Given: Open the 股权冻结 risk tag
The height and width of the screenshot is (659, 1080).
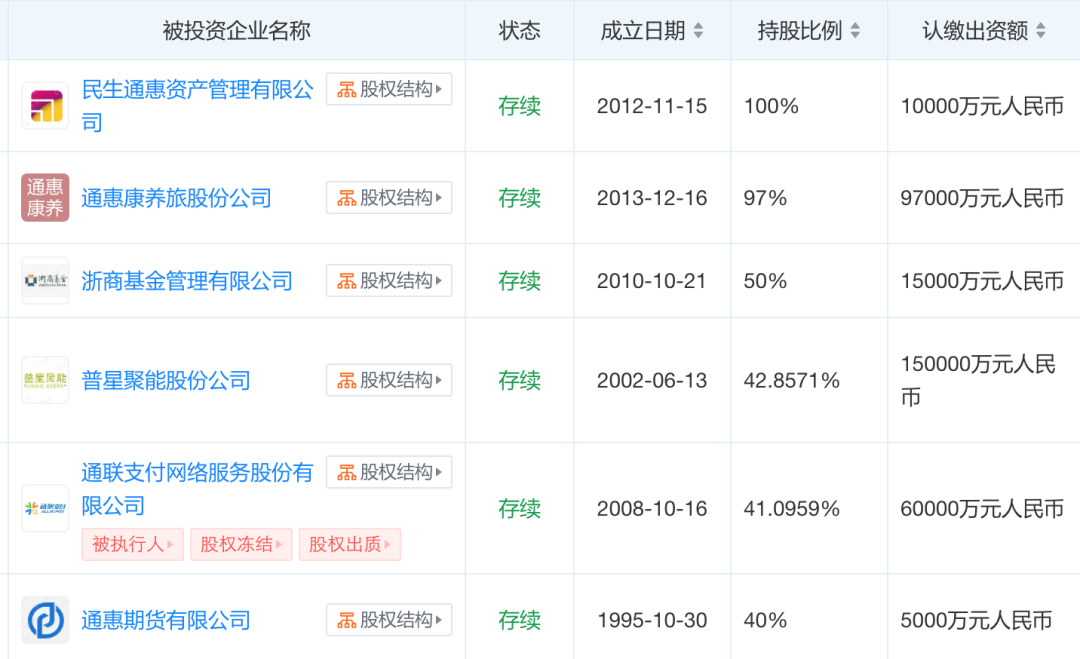Looking at the screenshot, I should tap(241, 545).
